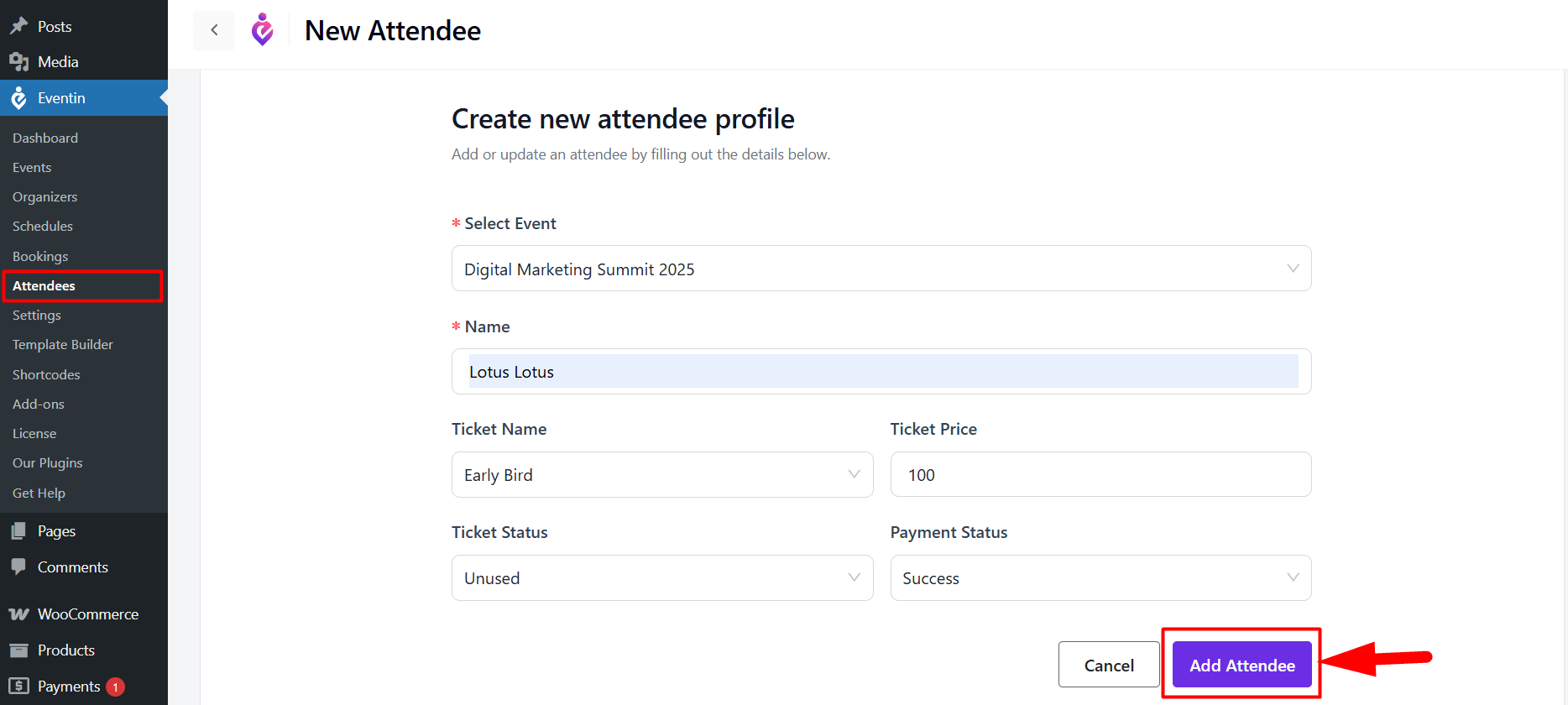Click the Posts pin icon in the sidebar
Viewport: 1568px width, 705px height.
pyautogui.click(x=19, y=26)
